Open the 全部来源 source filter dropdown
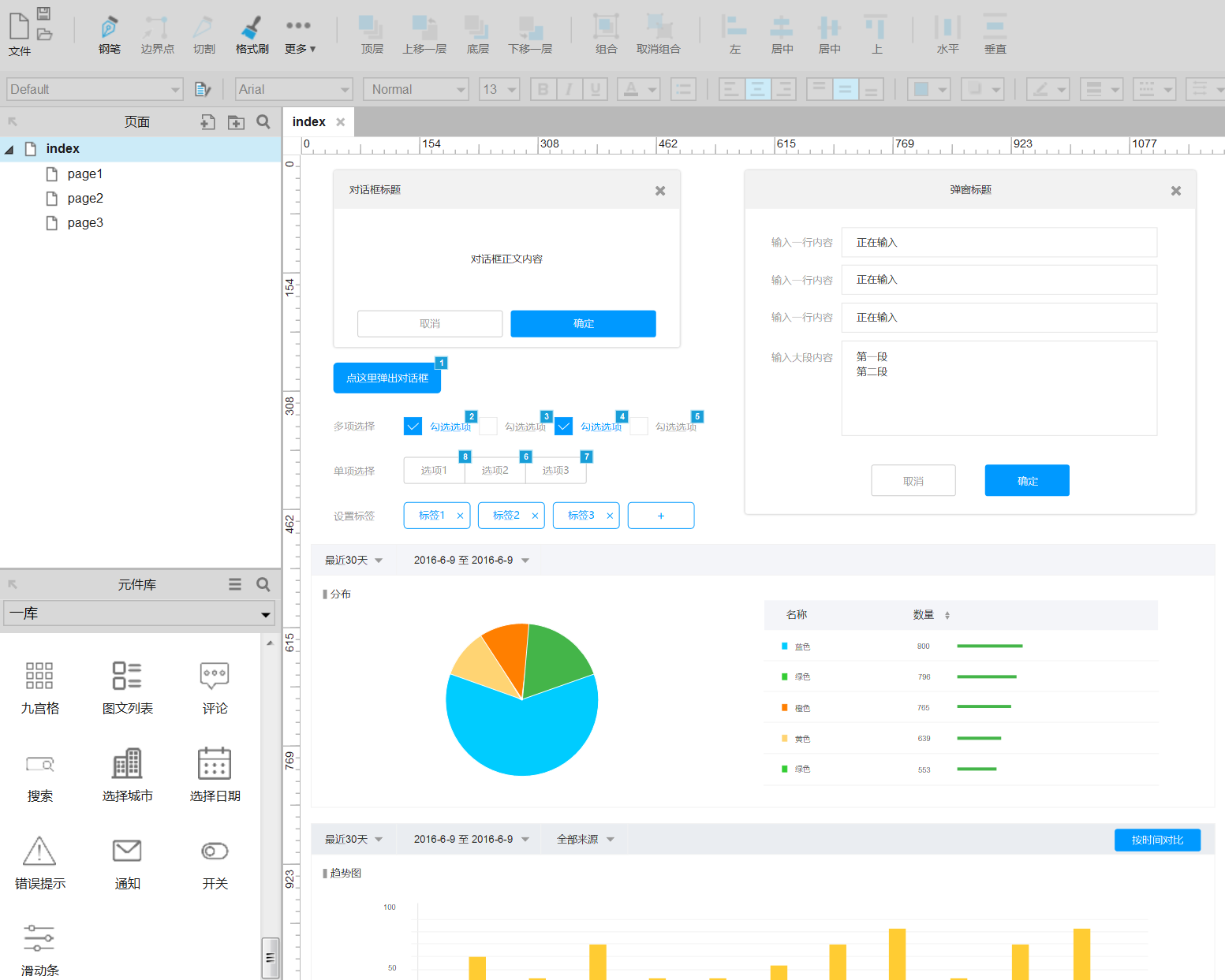This screenshot has height=980, width=1225. pos(584,839)
